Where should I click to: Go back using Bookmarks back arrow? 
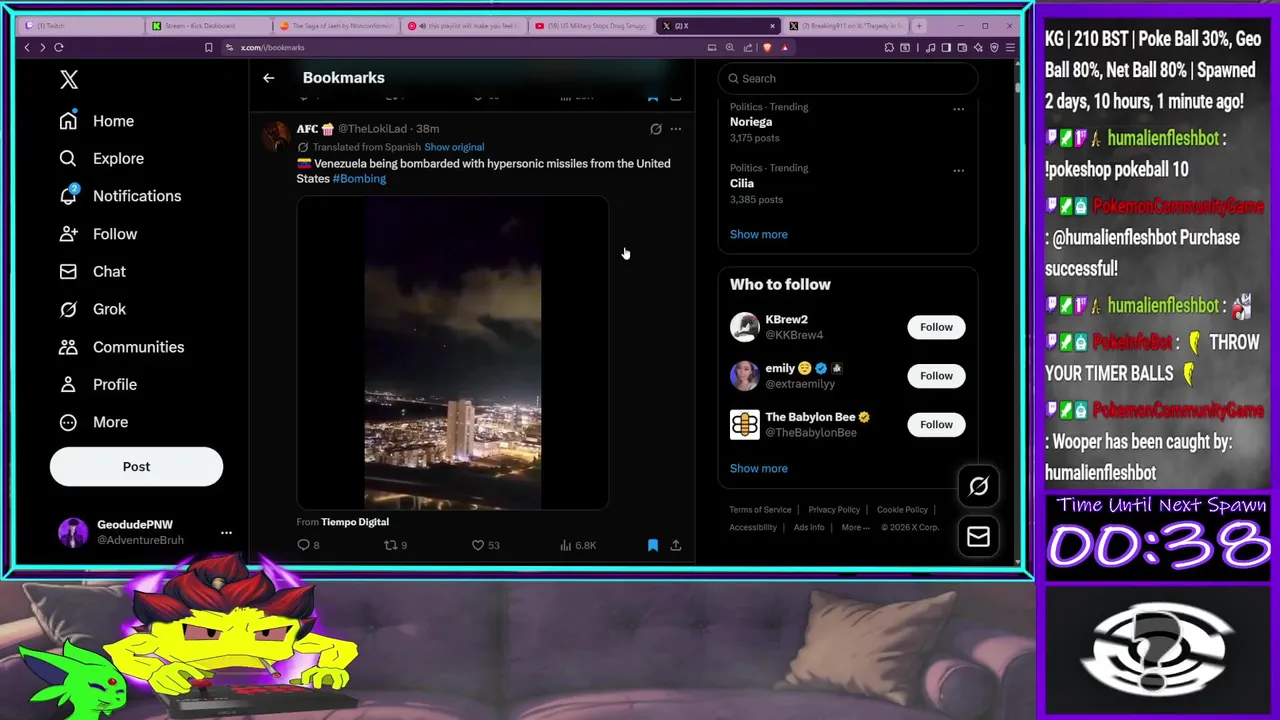[268, 77]
